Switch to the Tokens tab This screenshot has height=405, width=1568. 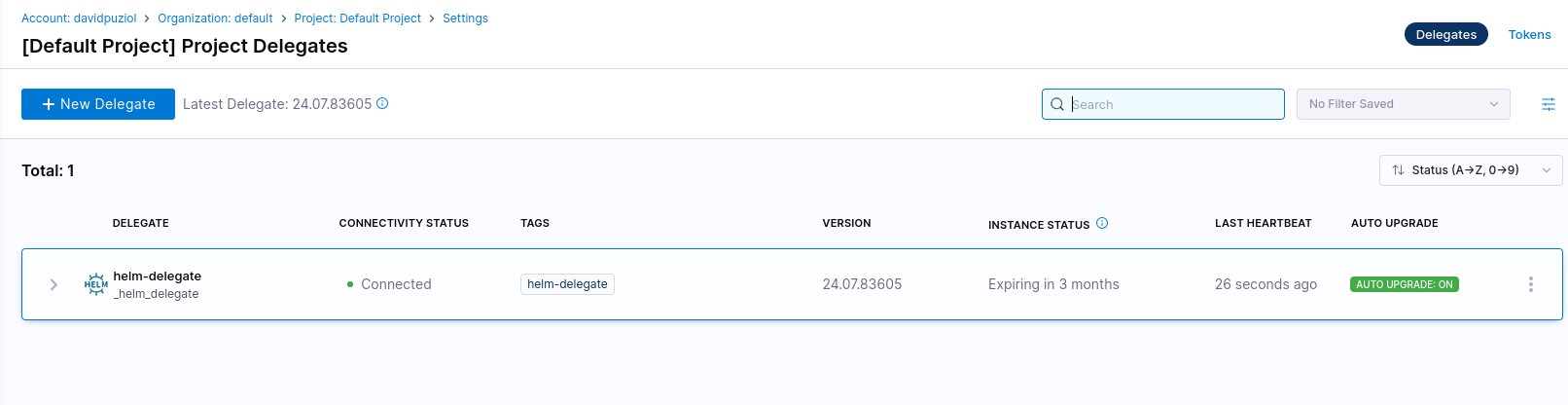pos(1529,35)
